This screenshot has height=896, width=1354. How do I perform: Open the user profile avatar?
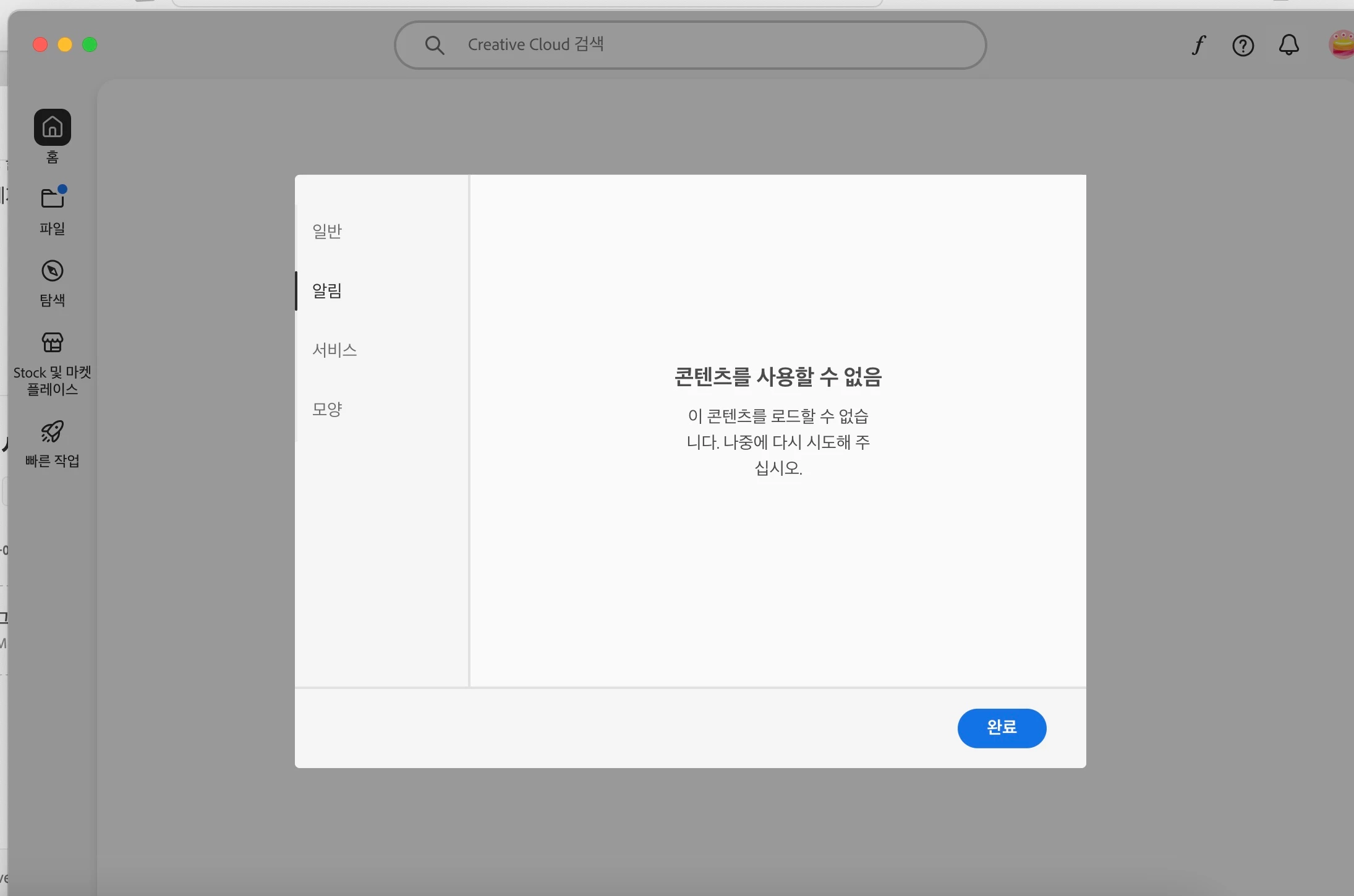click(x=1342, y=45)
